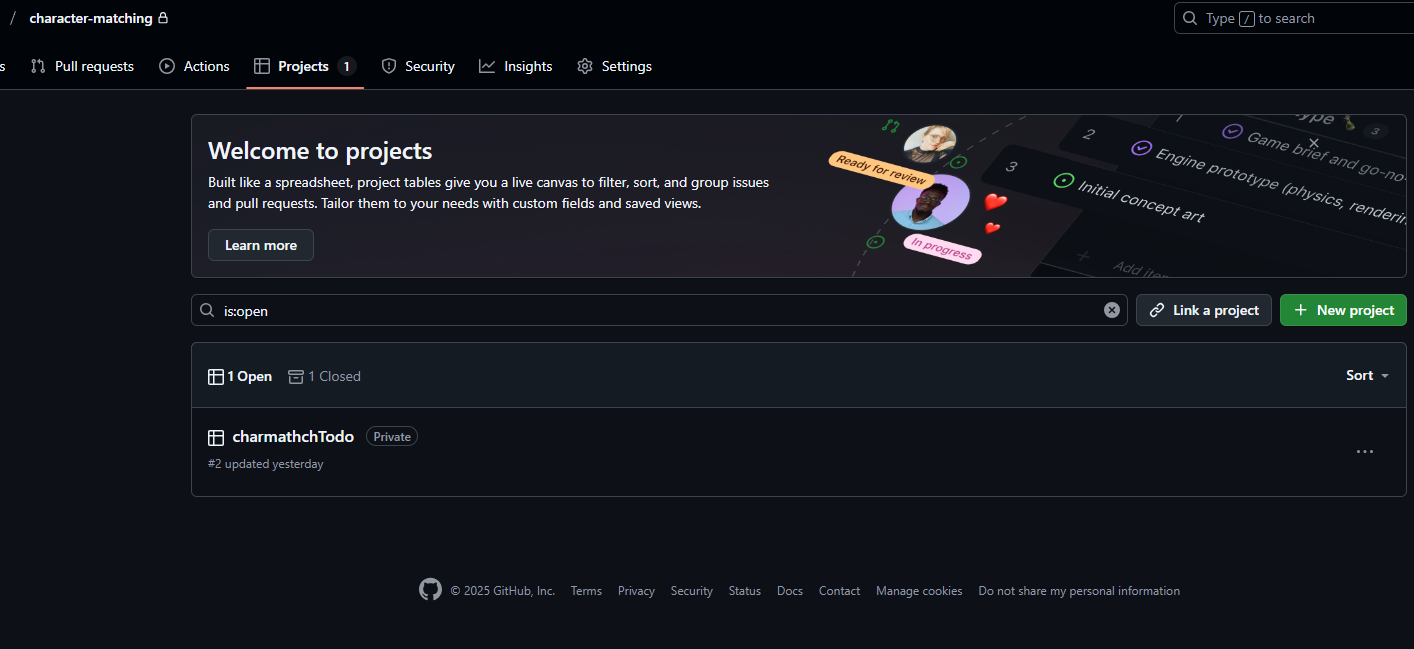Click the GitHub logo in the footer

click(x=430, y=590)
